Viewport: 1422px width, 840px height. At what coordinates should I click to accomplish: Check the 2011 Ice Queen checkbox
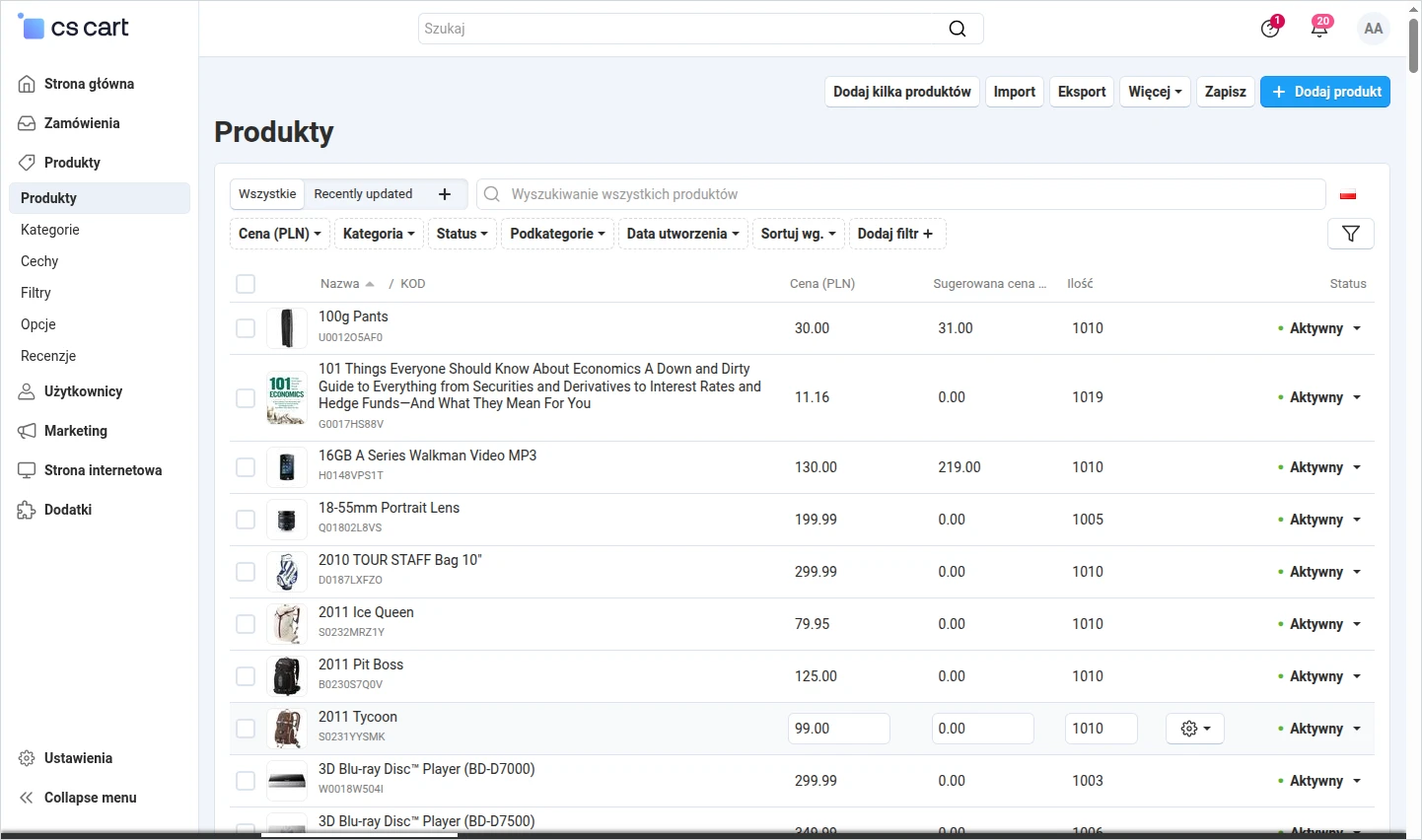pyautogui.click(x=246, y=624)
